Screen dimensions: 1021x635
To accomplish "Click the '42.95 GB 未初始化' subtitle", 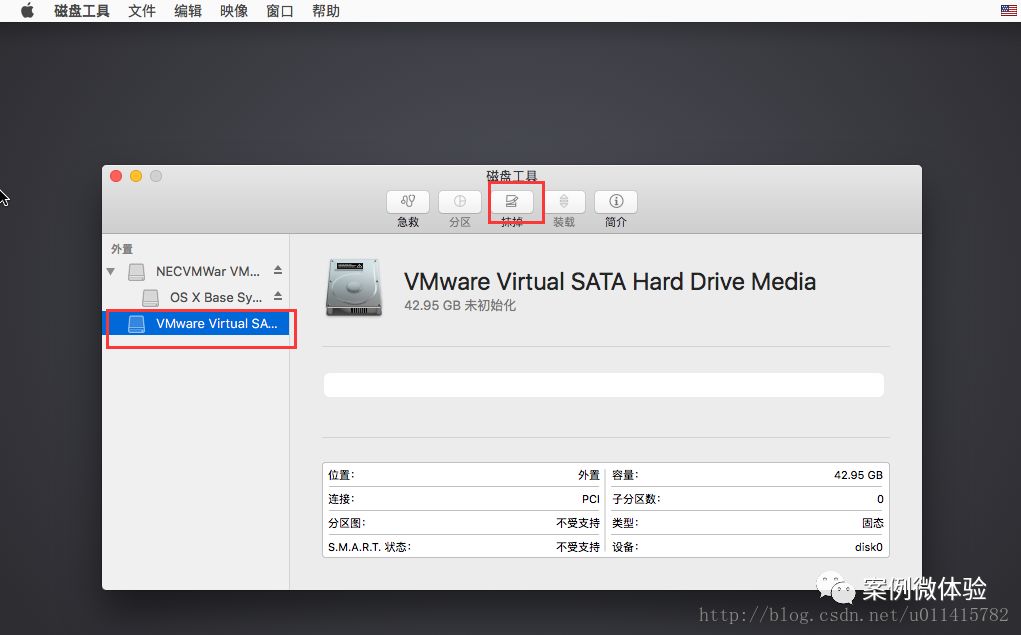I will coord(460,305).
